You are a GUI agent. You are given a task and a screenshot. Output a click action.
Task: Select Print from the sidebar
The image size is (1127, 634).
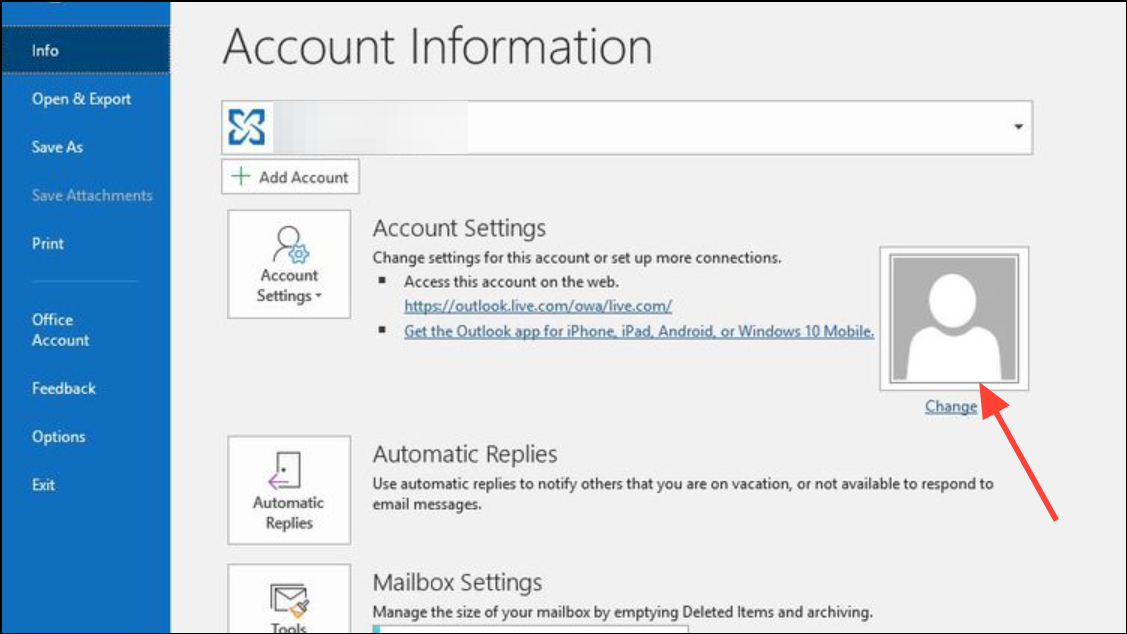click(48, 243)
